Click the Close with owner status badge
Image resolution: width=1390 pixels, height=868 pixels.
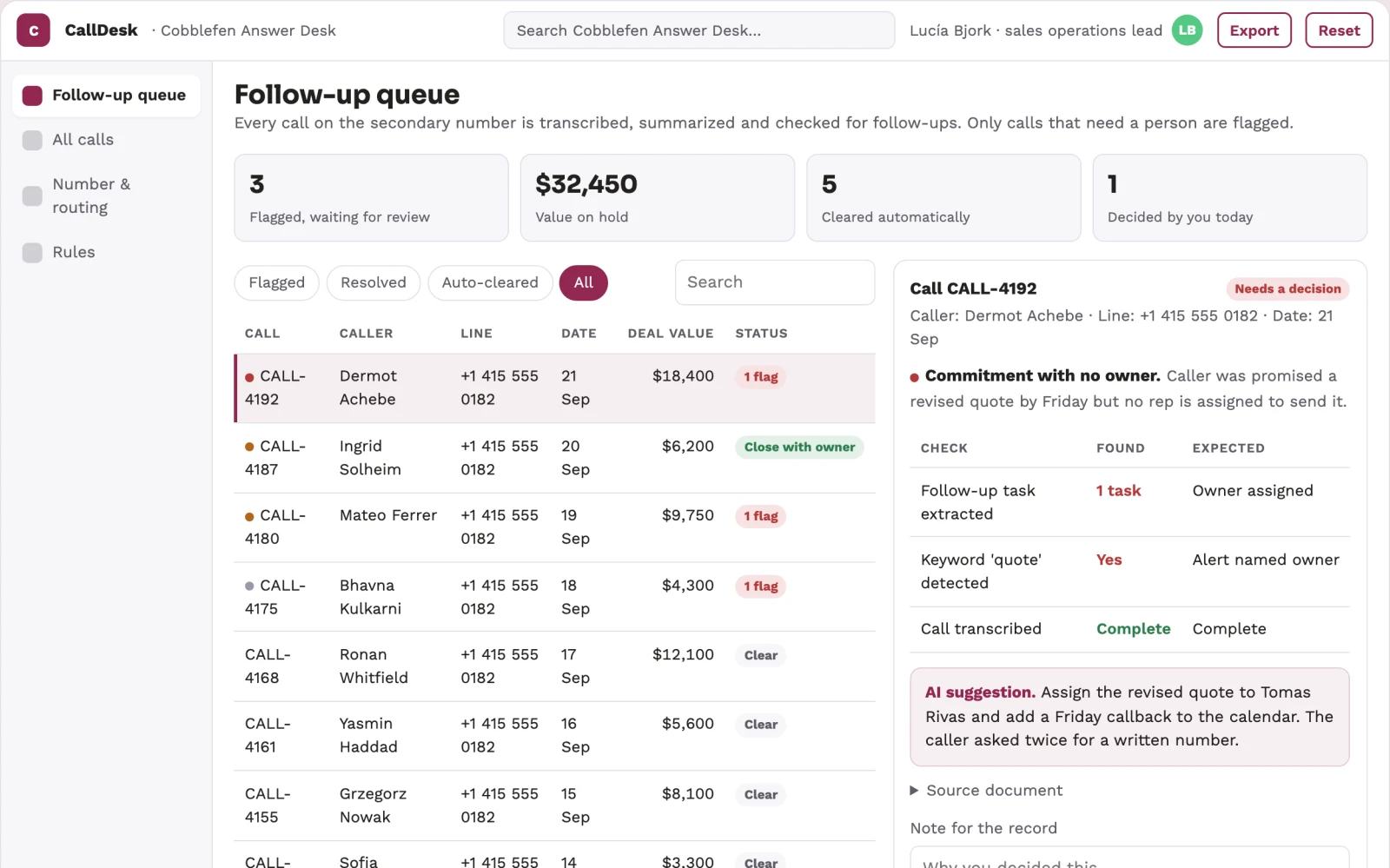[x=799, y=447]
